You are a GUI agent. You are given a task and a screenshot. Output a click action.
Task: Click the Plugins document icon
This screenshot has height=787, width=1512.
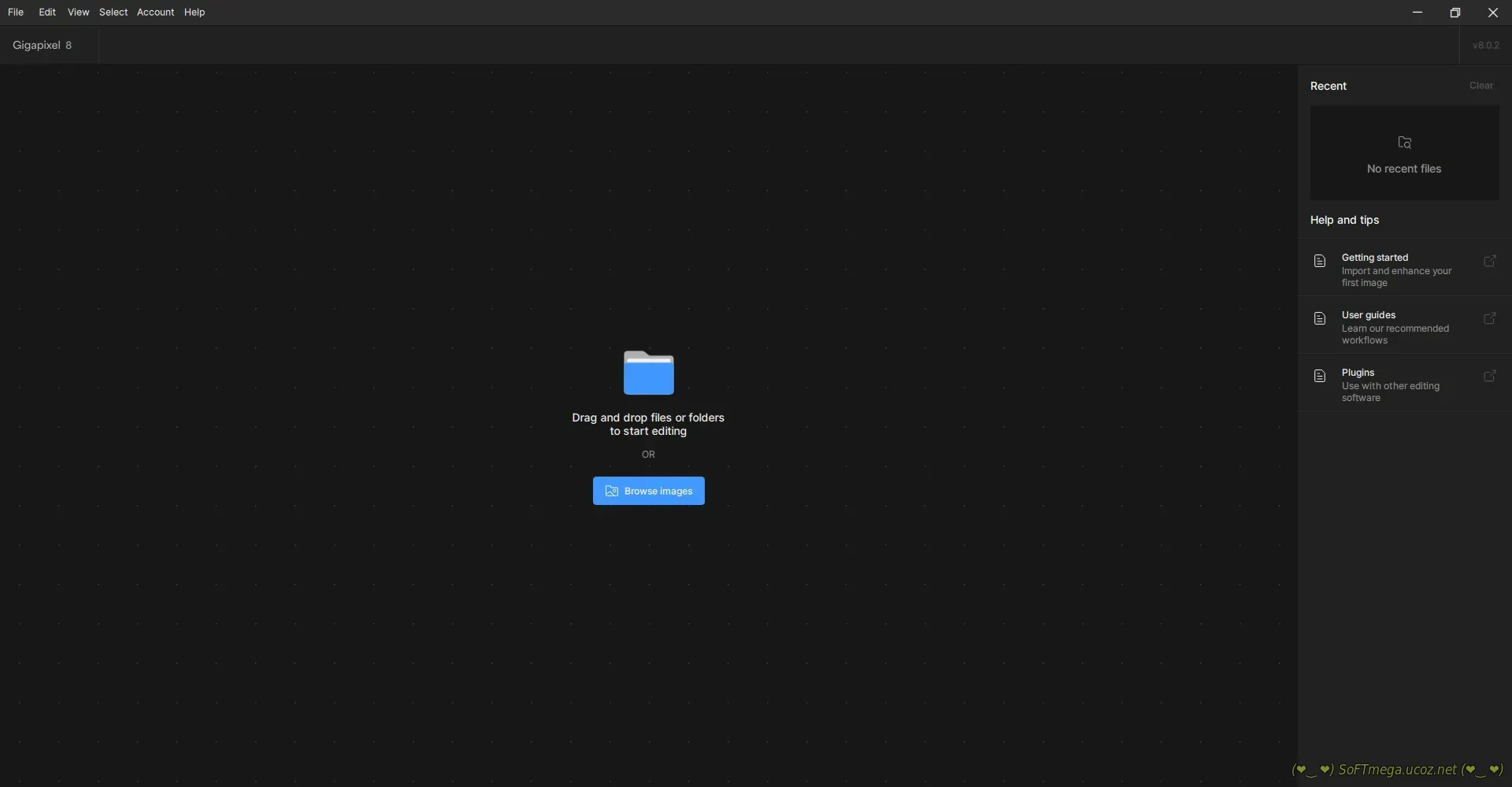click(x=1320, y=376)
